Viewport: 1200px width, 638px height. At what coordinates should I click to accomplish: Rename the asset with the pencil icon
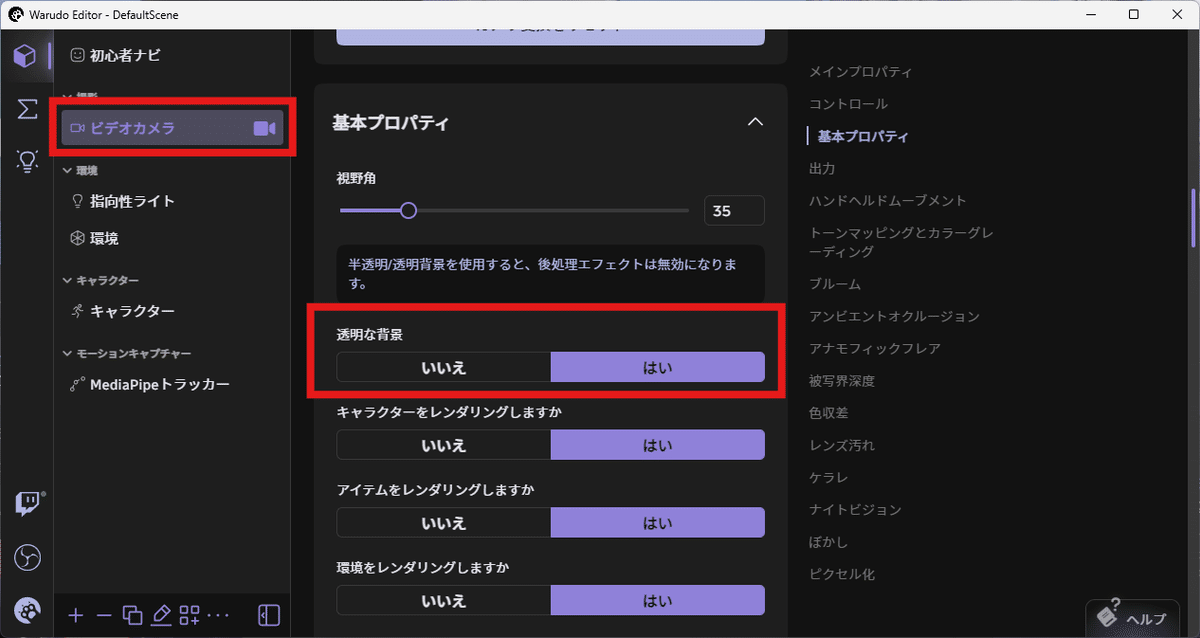(160, 615)
